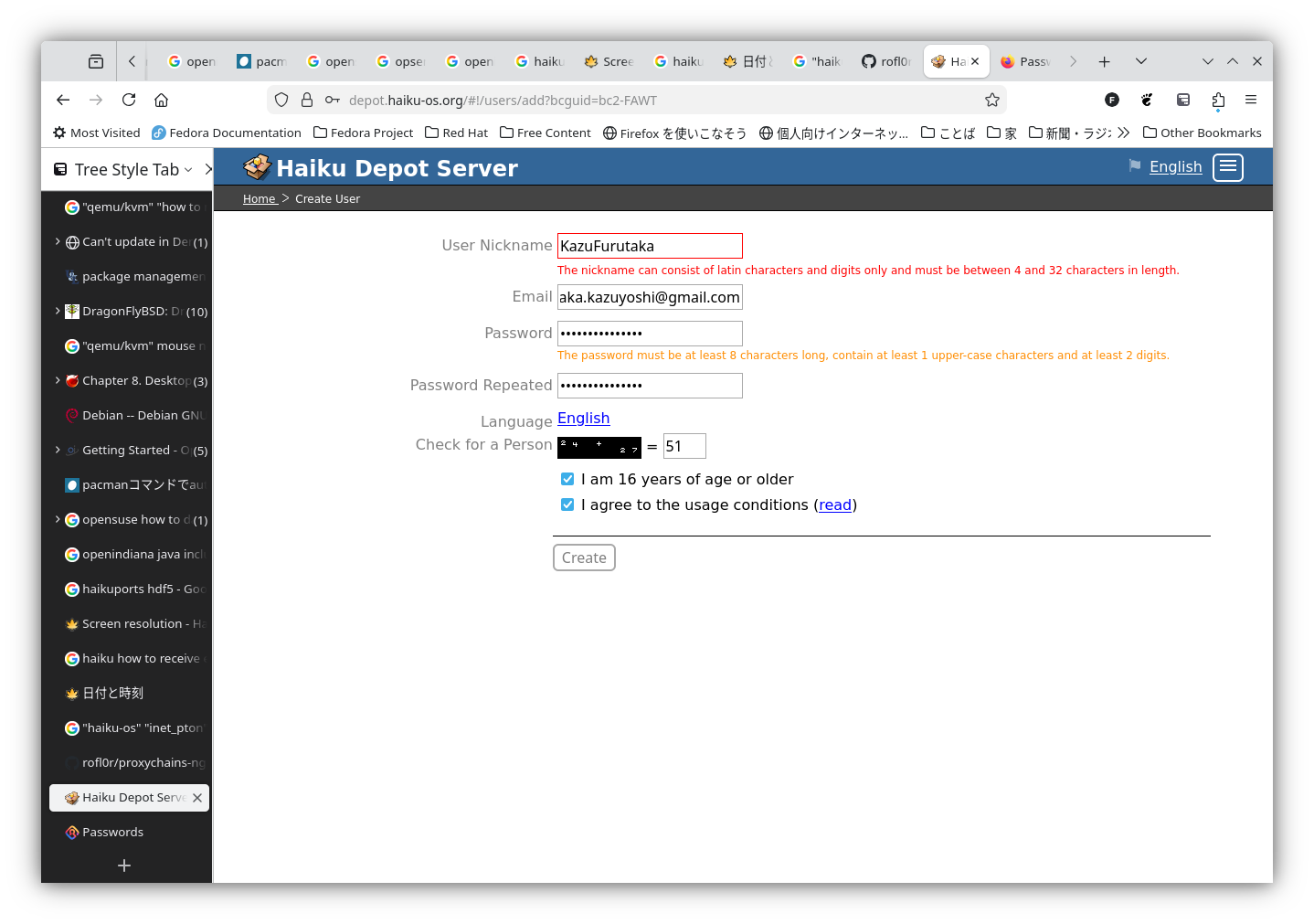1314x924 pixels.
Task: Open the Firefox application menu icon
Action: coord(1250,100)
